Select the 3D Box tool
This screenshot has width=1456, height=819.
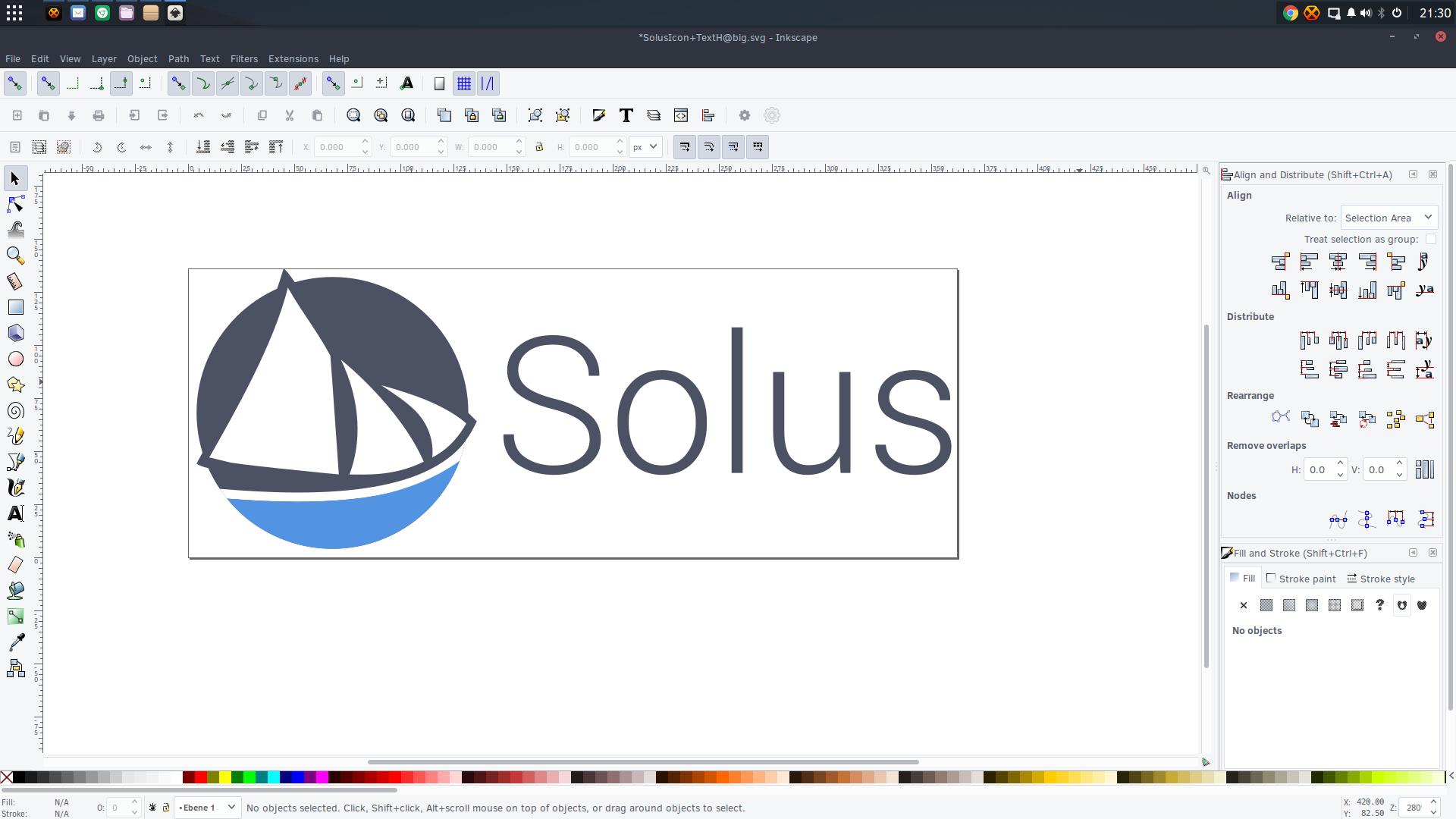(15, 333)
